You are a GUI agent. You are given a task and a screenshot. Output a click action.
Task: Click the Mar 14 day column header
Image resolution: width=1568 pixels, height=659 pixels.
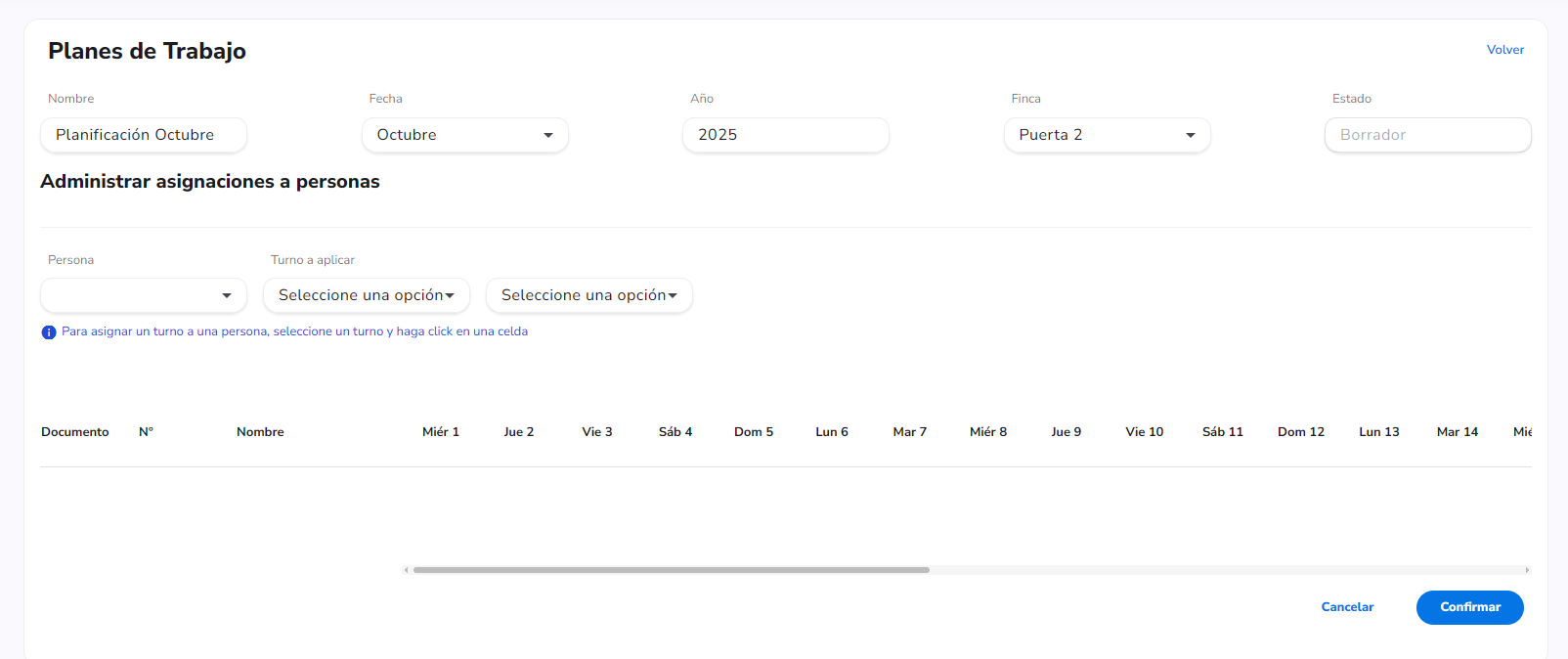click(1458, 432)
